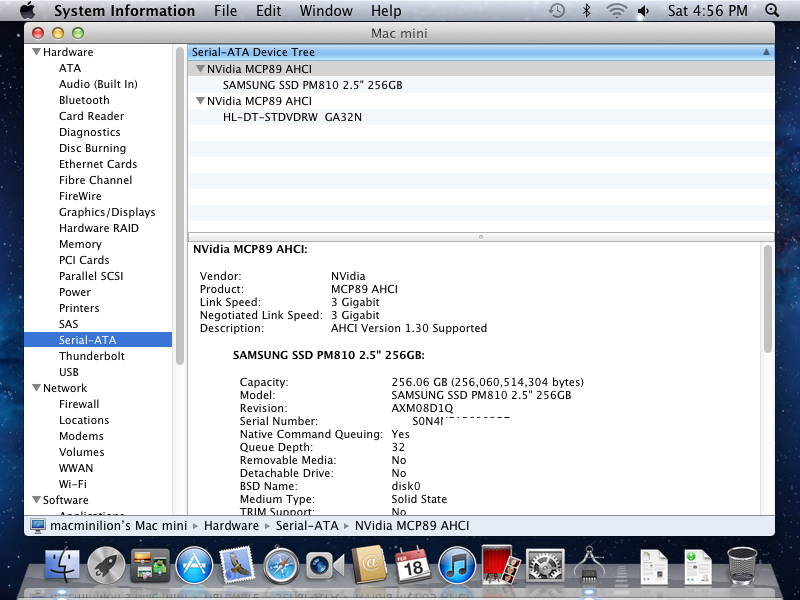800x600 pixels.
Task: Open Finder from the dock
Action: [62, 565]
